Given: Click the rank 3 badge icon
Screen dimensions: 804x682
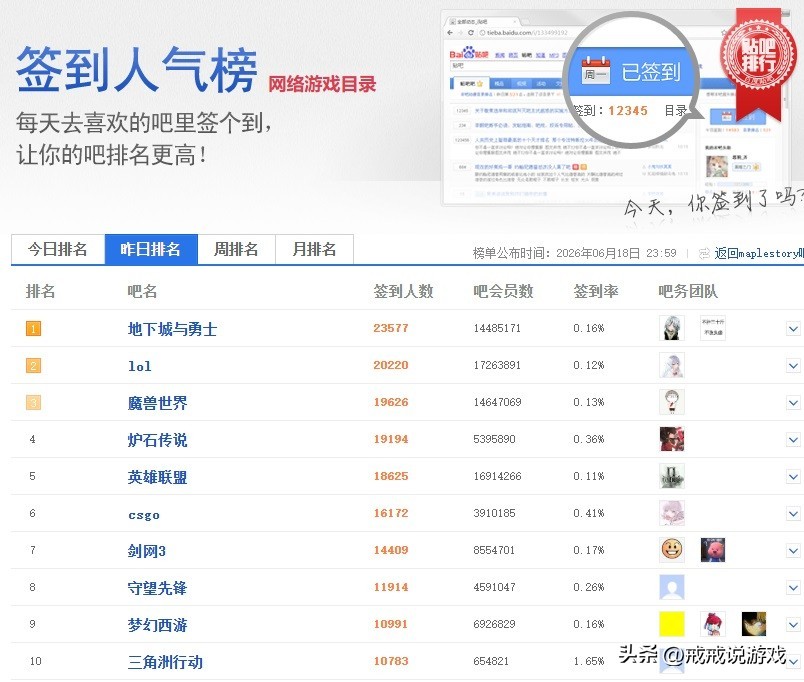Looking at the screenshot, I should point(33,403).
